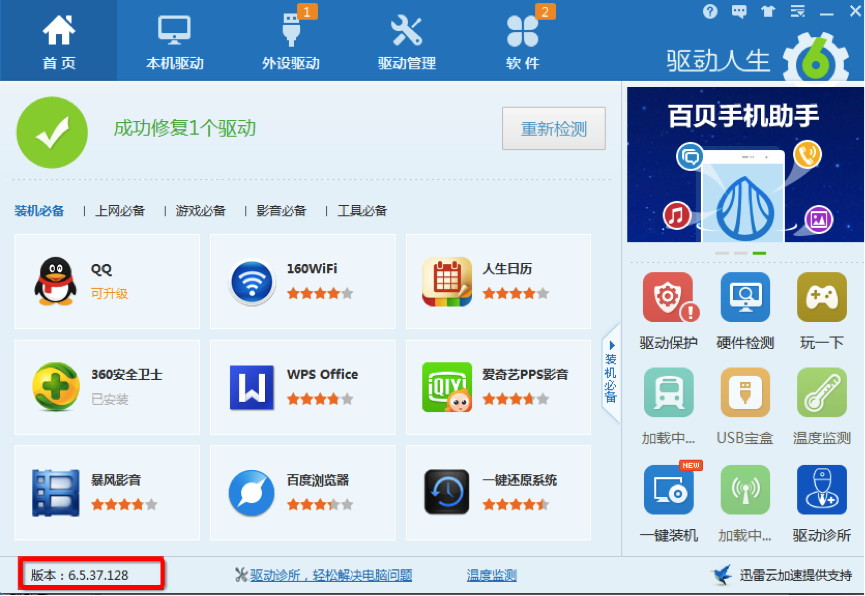
Task: Open the main menu dropdown icon
Action: pyautogui.click(x=797, y=12)
